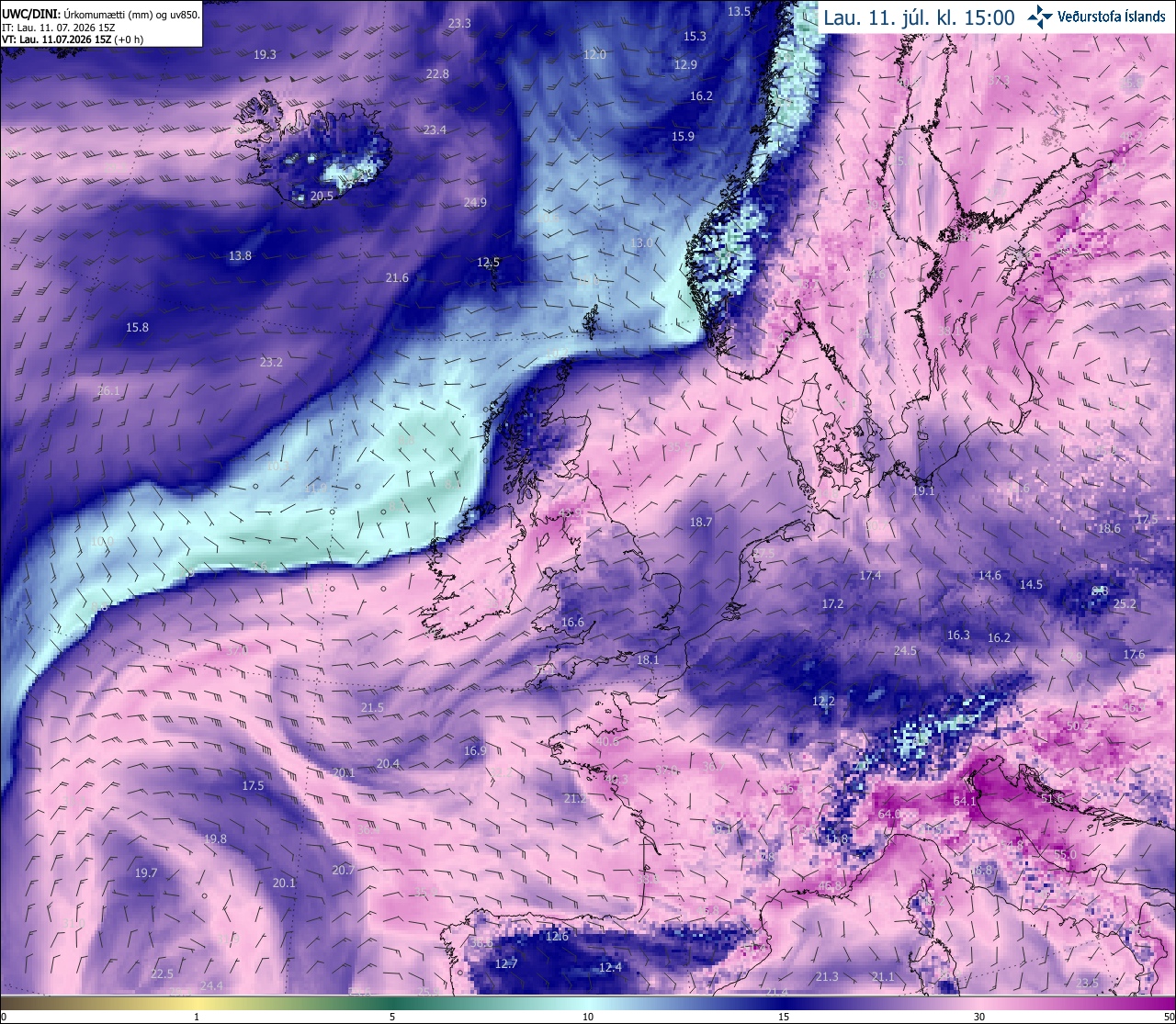
Task: Click the 50 tick on the color scale
Action: tap(1169, 1017)
